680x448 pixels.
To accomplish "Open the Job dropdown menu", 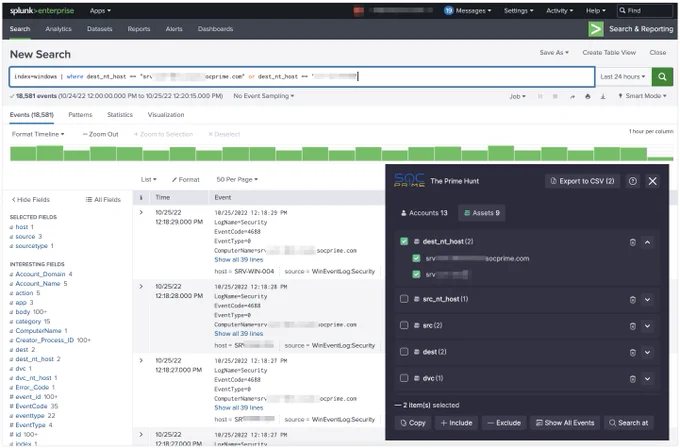I will pyautogui.click(x=517, y=96).
